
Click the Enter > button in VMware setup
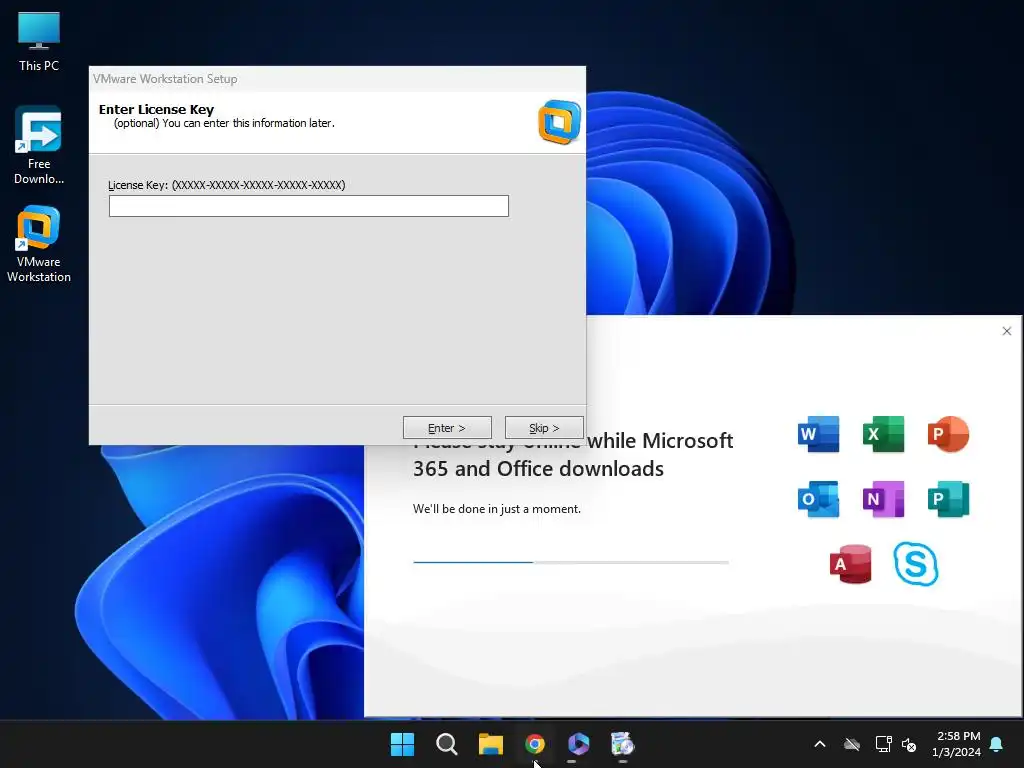click(447, 428)
